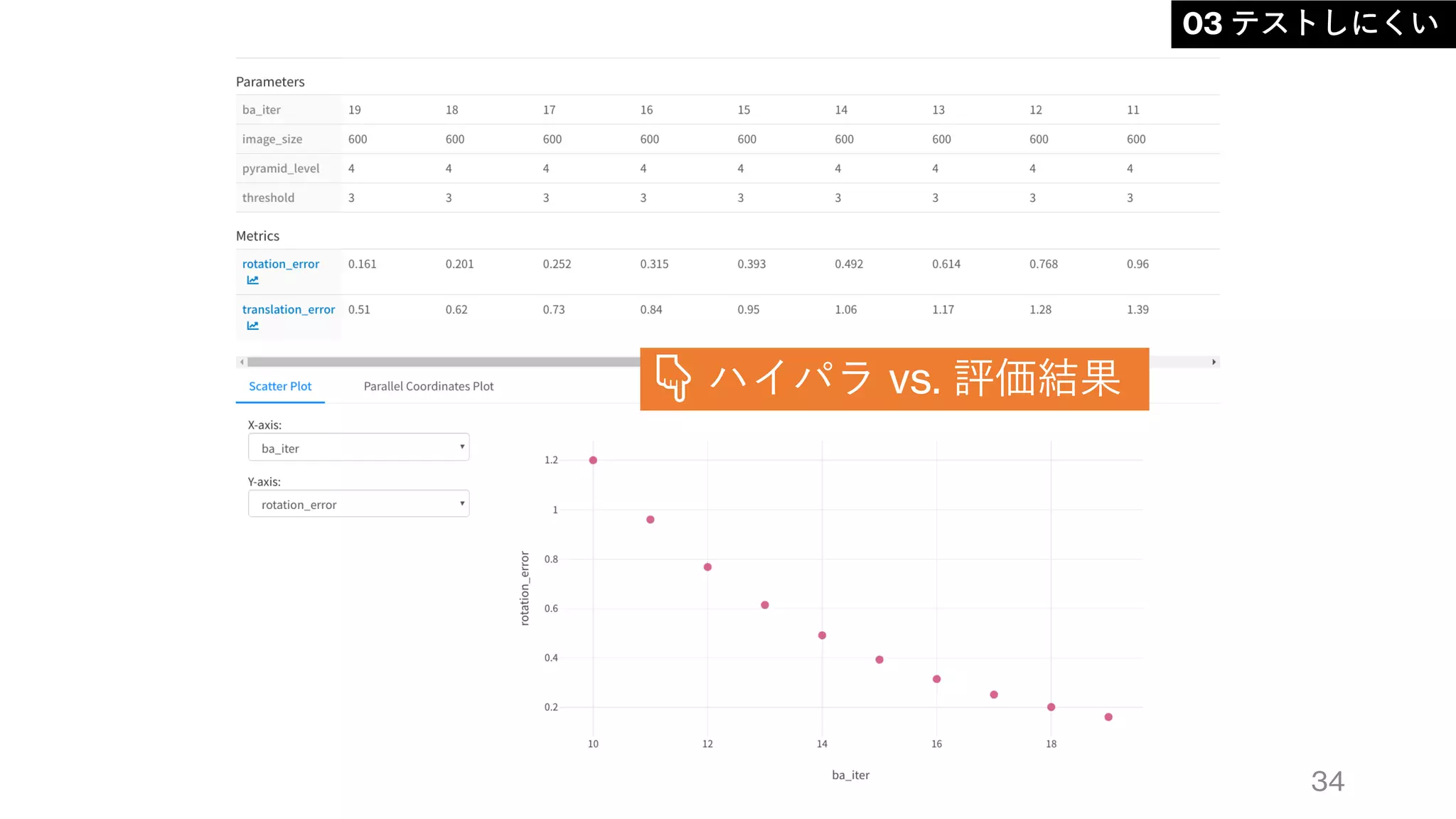Open the X-axis ba_iter dropdown
The height and width of the screenshot is (819, 1456).
pos(358,447)
